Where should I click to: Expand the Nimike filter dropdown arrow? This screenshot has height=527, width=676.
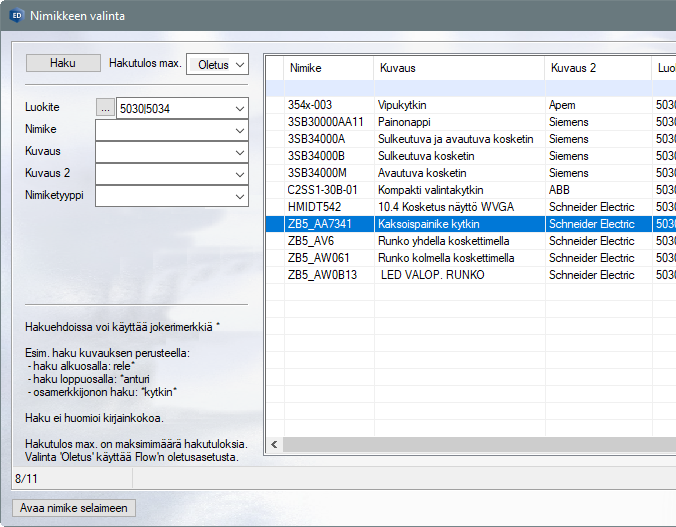point(239,130)
